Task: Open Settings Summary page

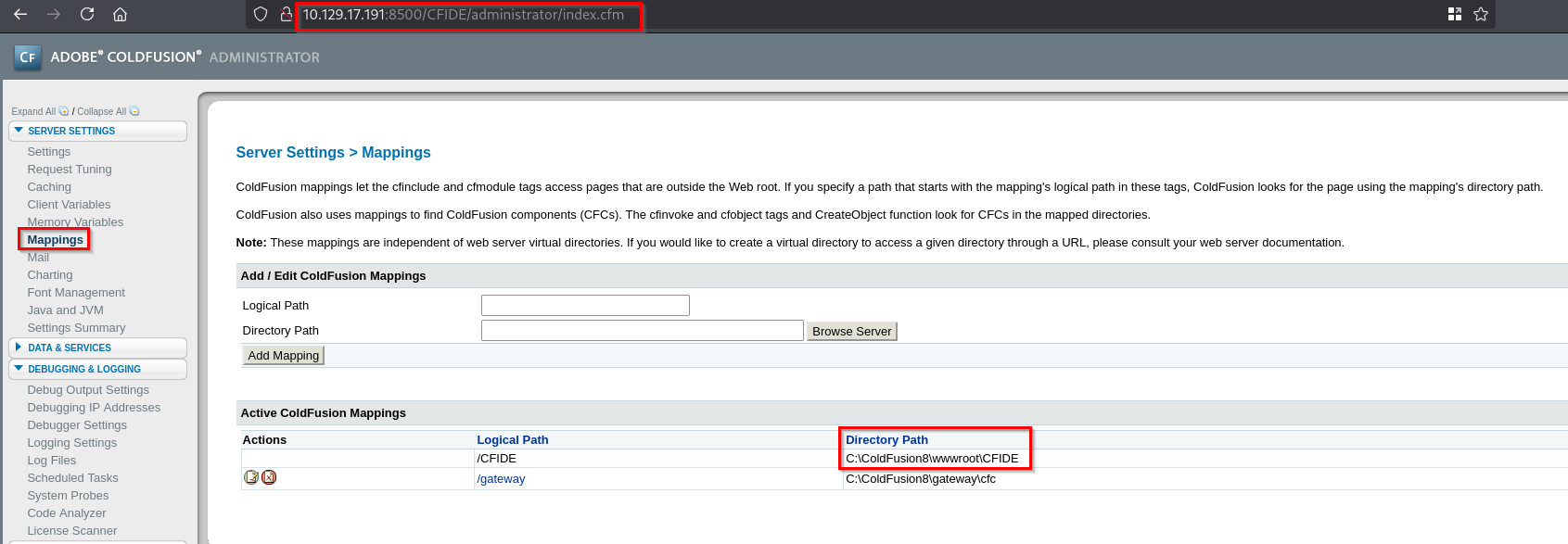Action: (76, 328)
